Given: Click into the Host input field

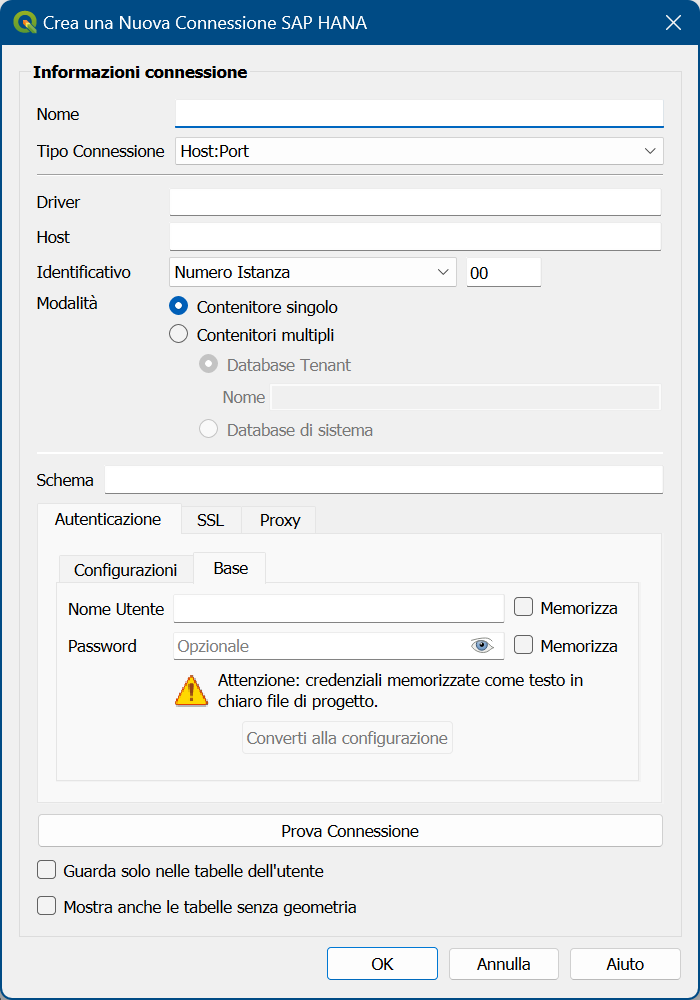Looking at the screenshot, I should (x=415, y=237).
